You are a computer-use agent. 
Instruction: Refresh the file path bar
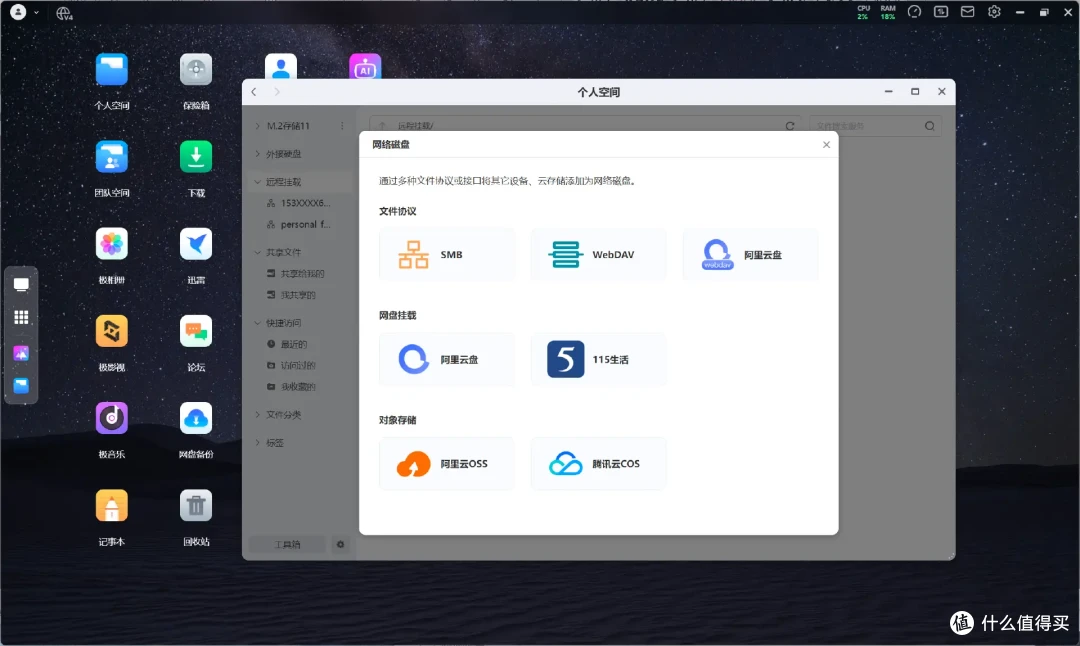point(790,126)
